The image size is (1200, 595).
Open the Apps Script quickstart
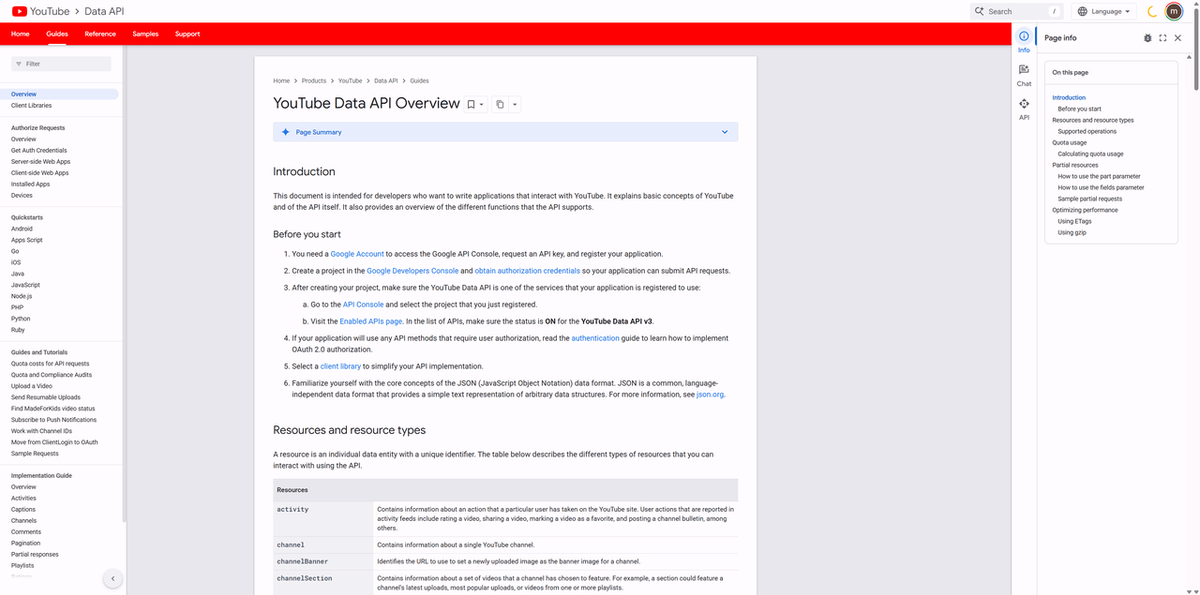point(27,240)
